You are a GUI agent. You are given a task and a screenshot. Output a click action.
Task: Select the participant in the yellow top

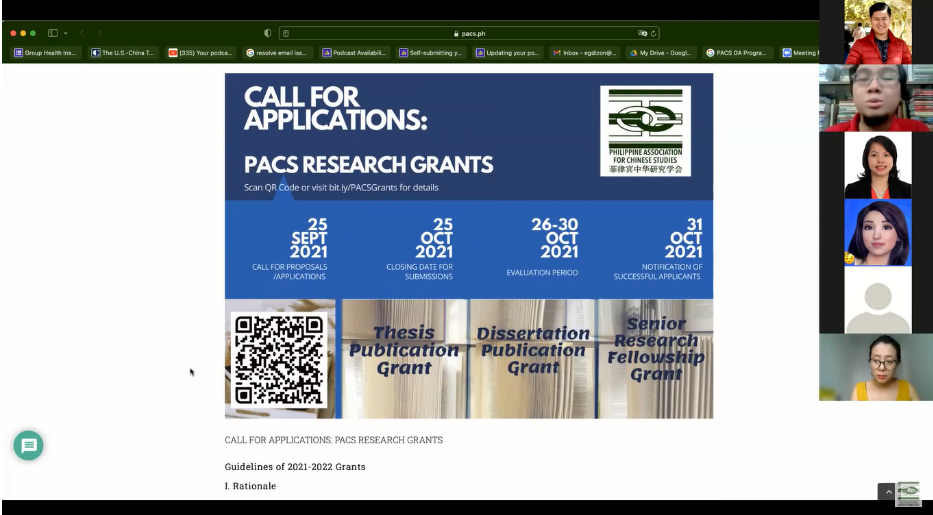coord(876,367)
